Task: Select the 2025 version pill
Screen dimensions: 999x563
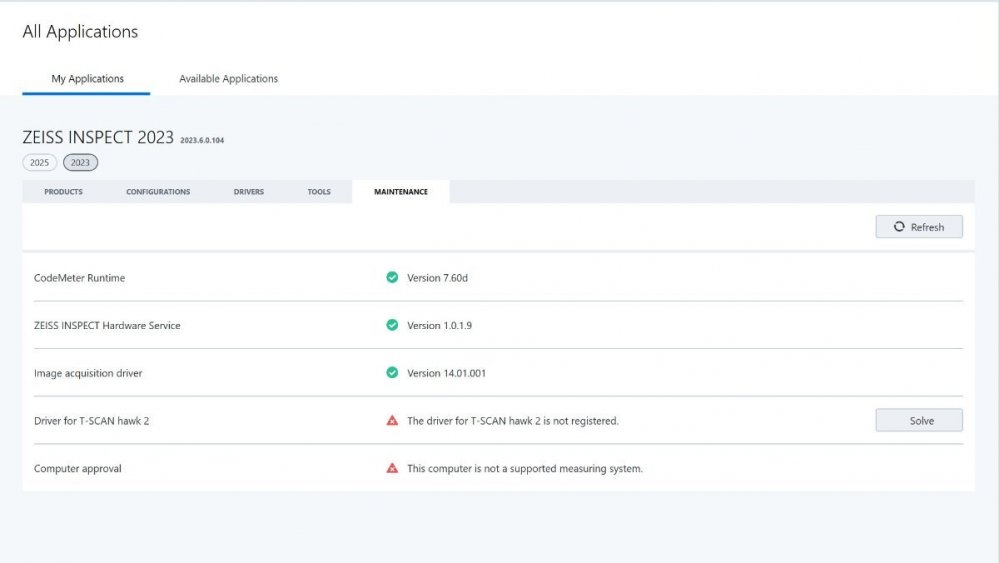Action: click(x=39, y=162)
